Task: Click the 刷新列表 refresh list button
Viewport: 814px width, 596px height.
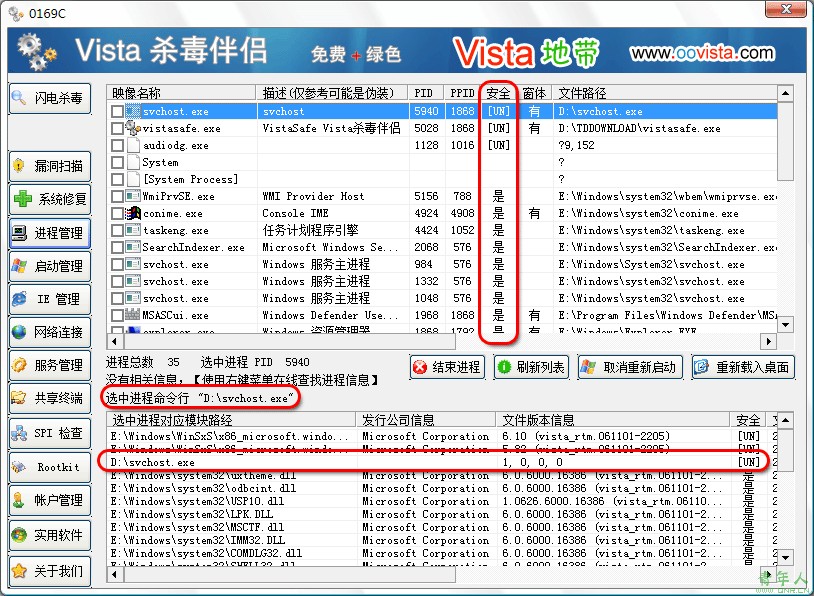Action: point(532,367)
